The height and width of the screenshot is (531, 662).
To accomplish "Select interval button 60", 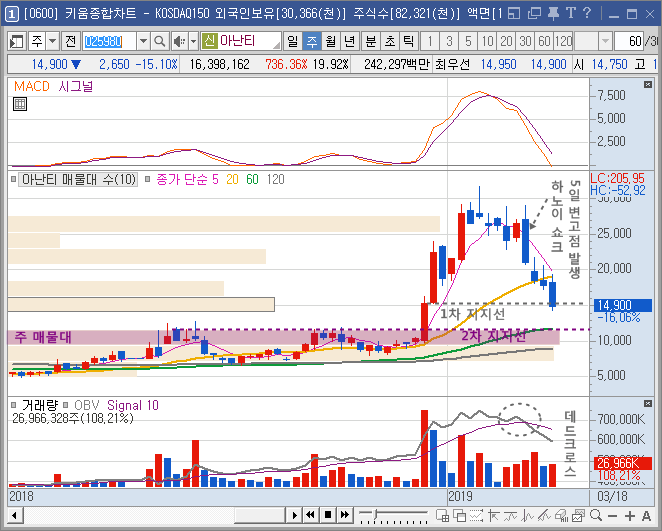I will click(544, 41).
